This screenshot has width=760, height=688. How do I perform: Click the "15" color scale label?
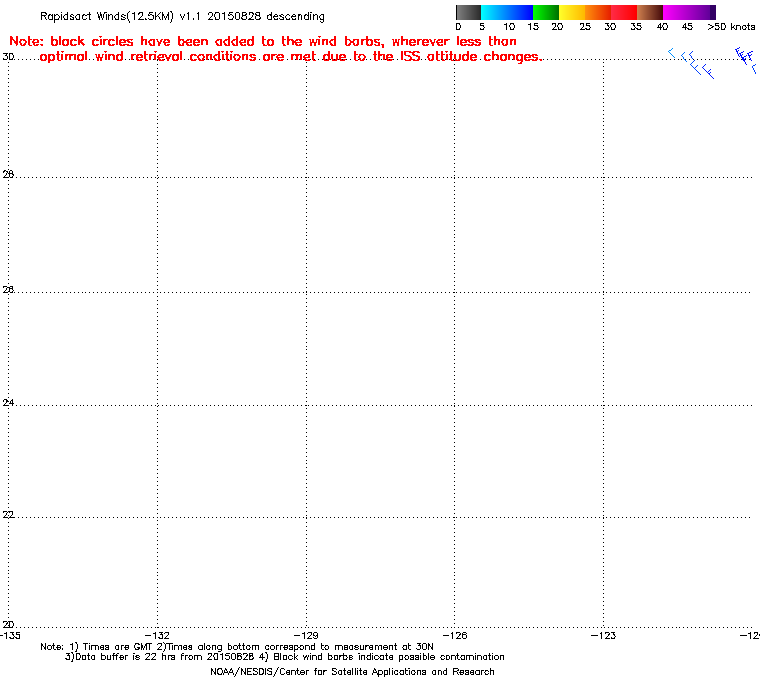533,27
